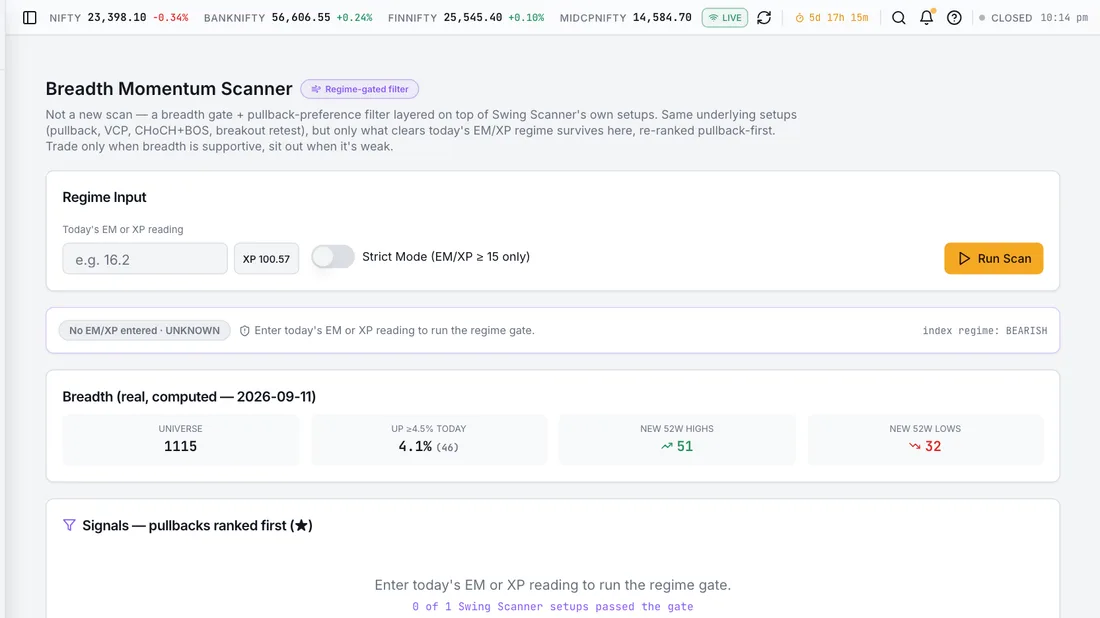This screenshot has height=618, width=1100.
Task: Open notifications bell icon
Action: [x=927, y=18]
